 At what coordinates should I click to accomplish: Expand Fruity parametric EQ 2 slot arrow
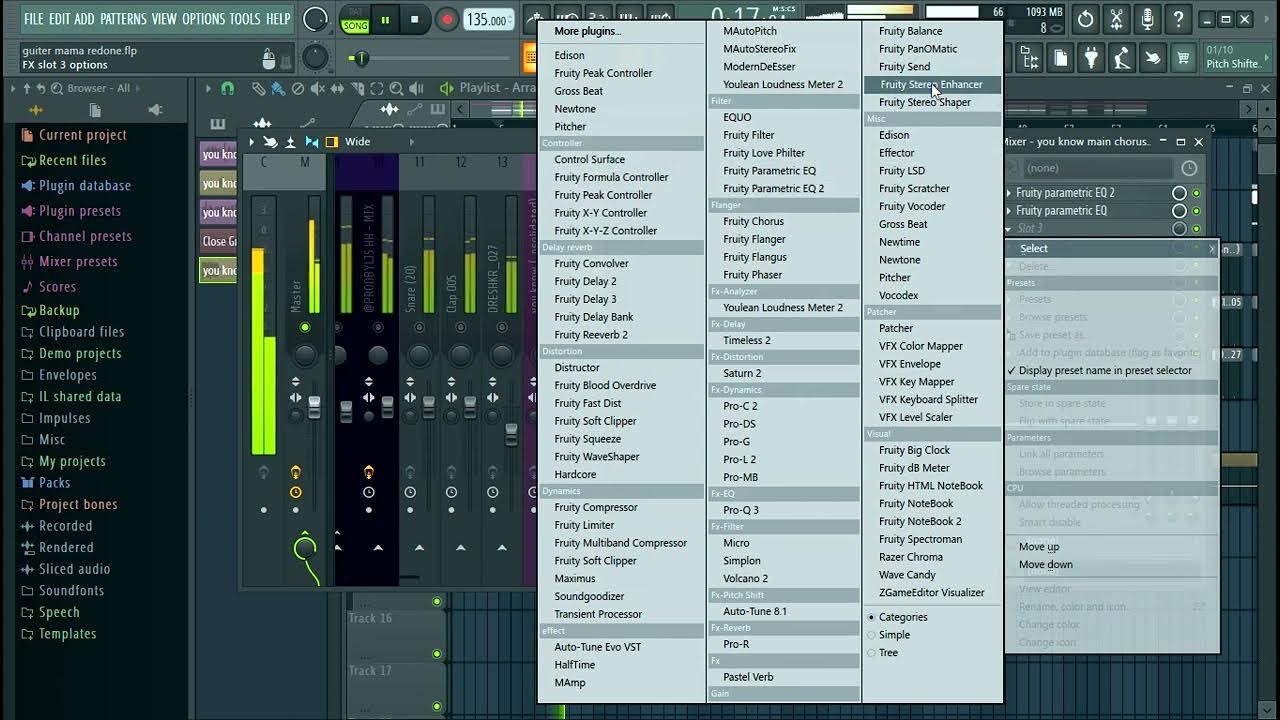point(1009,193)
